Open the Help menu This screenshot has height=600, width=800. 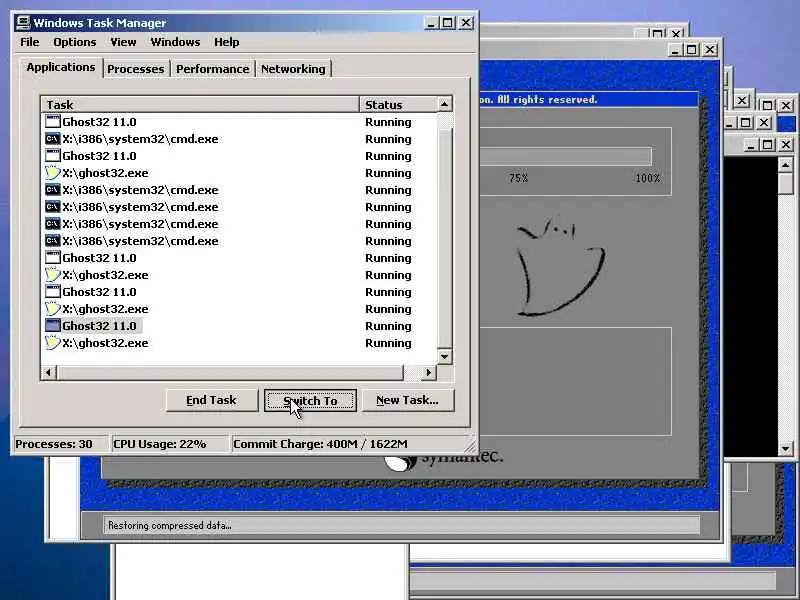click(227, 42)
